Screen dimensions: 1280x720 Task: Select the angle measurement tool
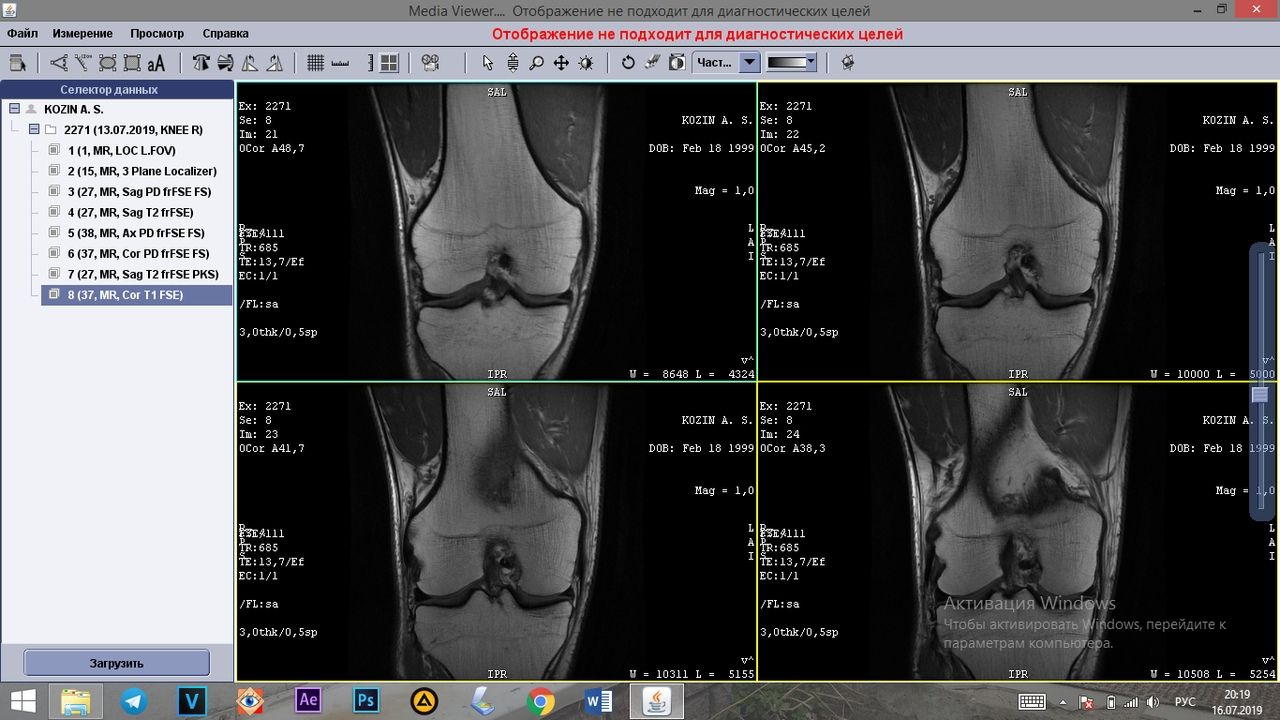59,63
